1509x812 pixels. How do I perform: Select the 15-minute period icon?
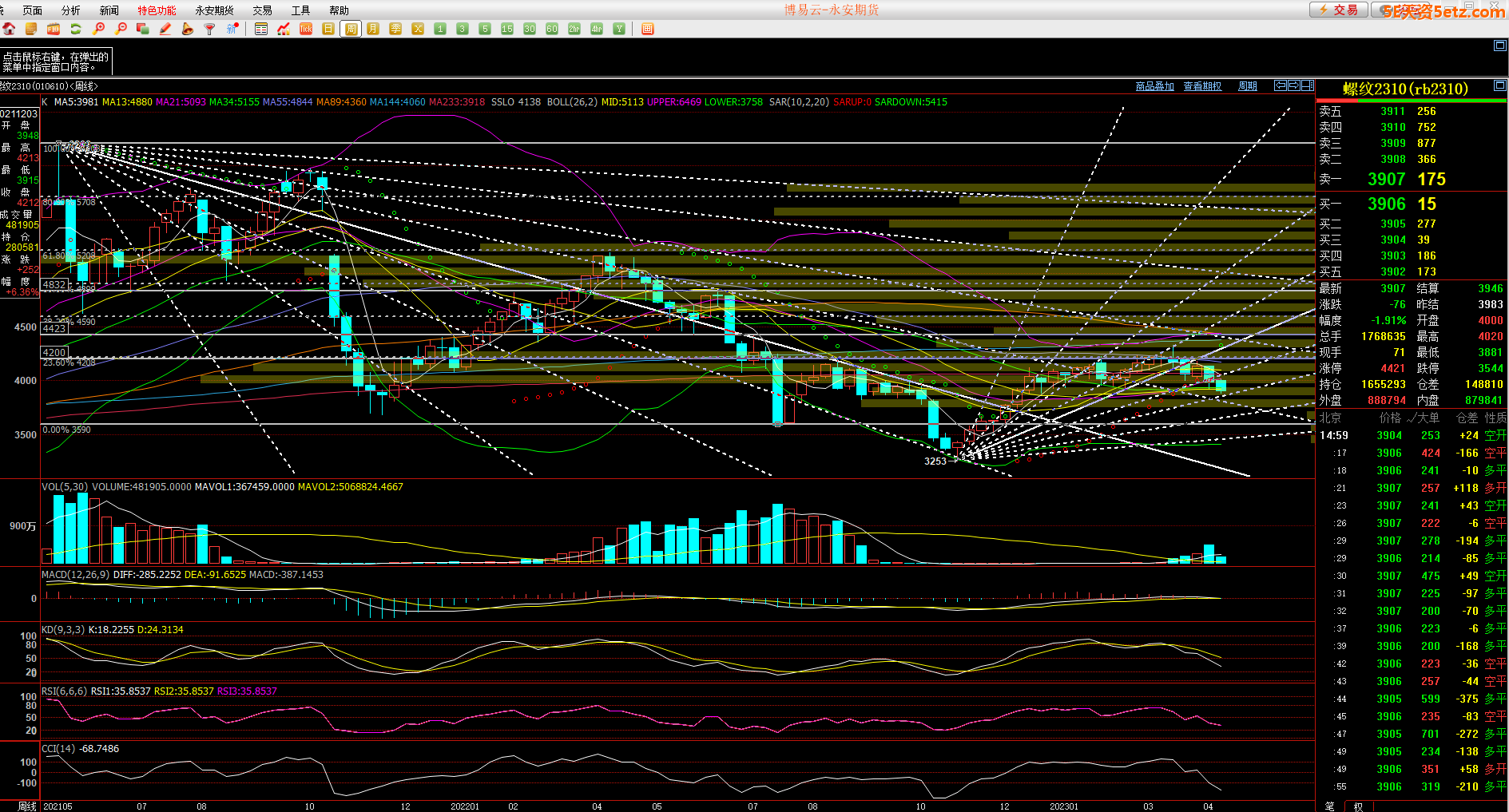pyautogui.click(x=507, y=29)
